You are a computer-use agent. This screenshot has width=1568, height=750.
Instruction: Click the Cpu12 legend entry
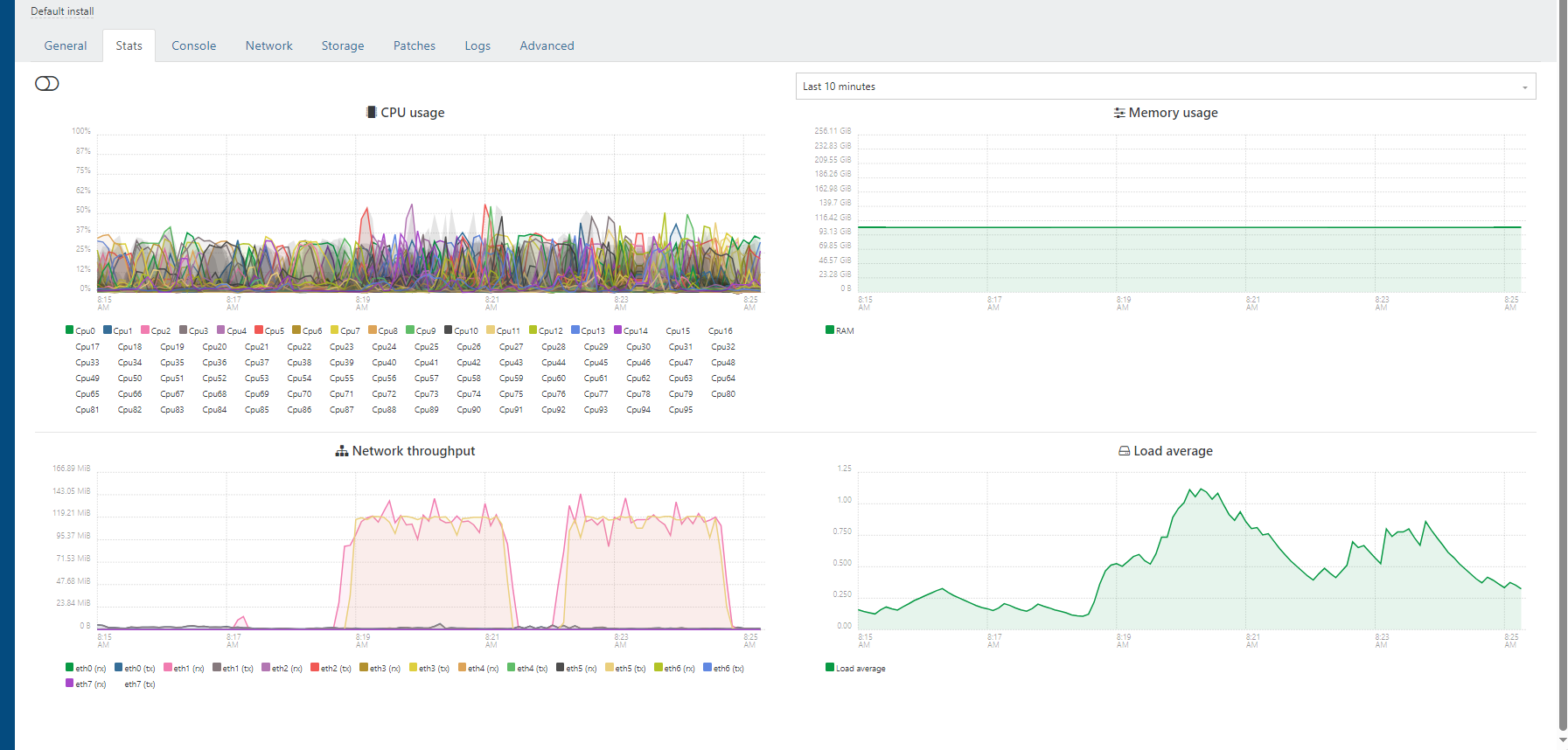(546, 330)
